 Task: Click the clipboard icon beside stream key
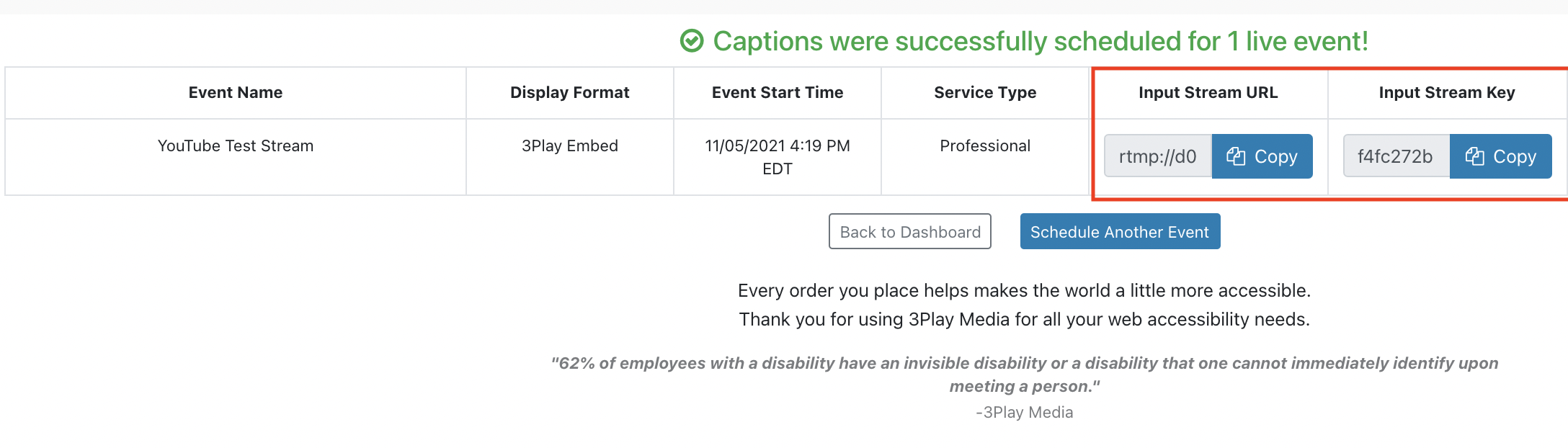tap(1474, 156)
